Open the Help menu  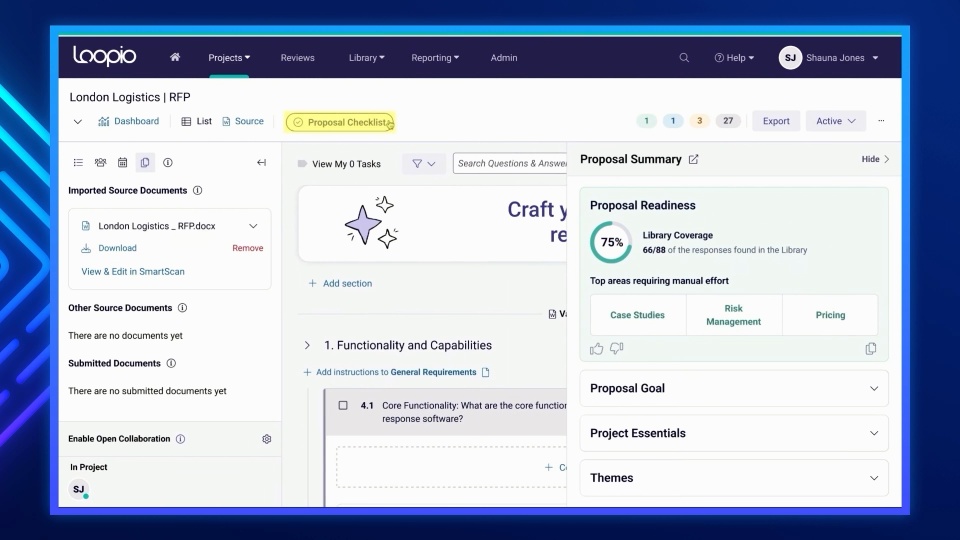click(x=734, y=58)
